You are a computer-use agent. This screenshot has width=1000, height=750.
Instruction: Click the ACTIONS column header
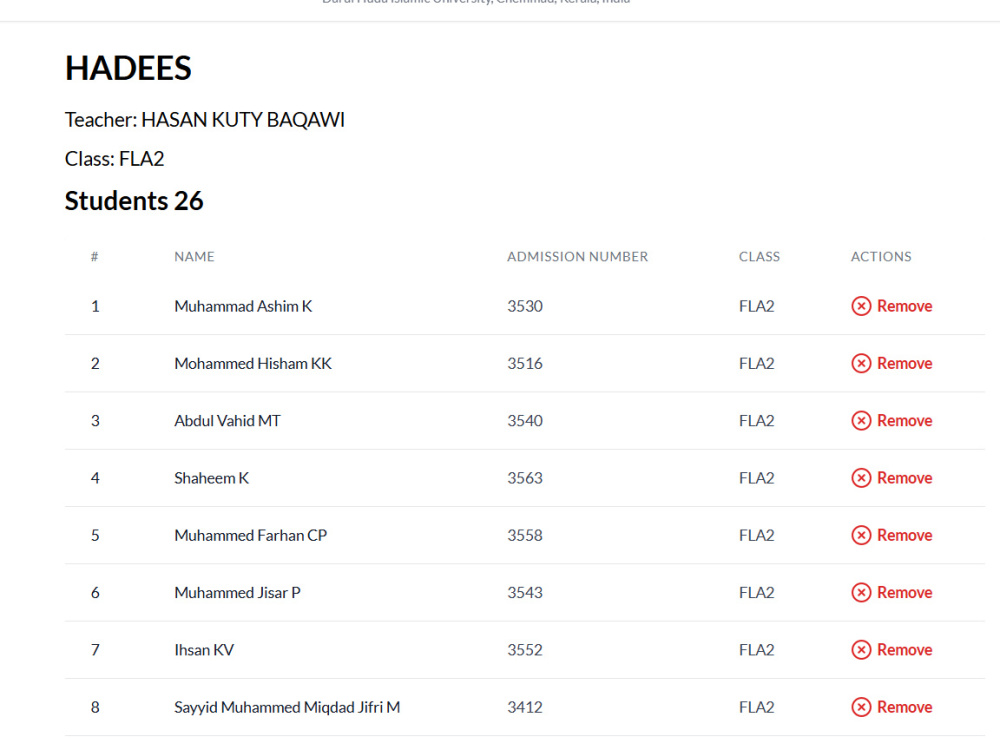pyautogui.click(x=881, y=256)
